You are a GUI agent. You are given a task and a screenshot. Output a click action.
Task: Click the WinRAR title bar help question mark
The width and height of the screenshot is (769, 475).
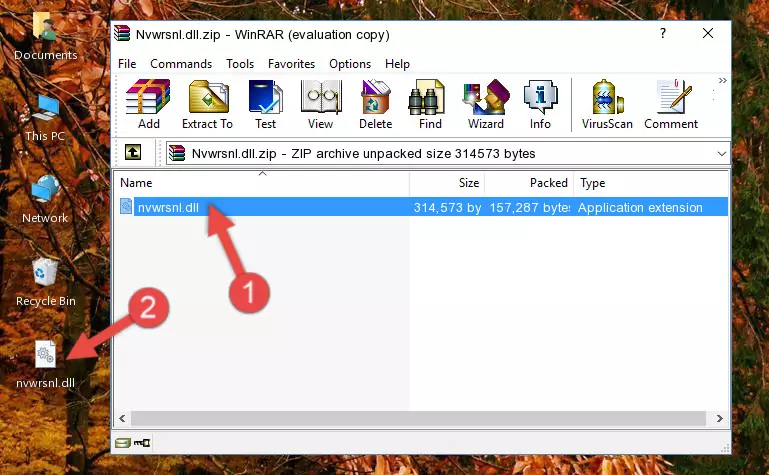point(663,33)
